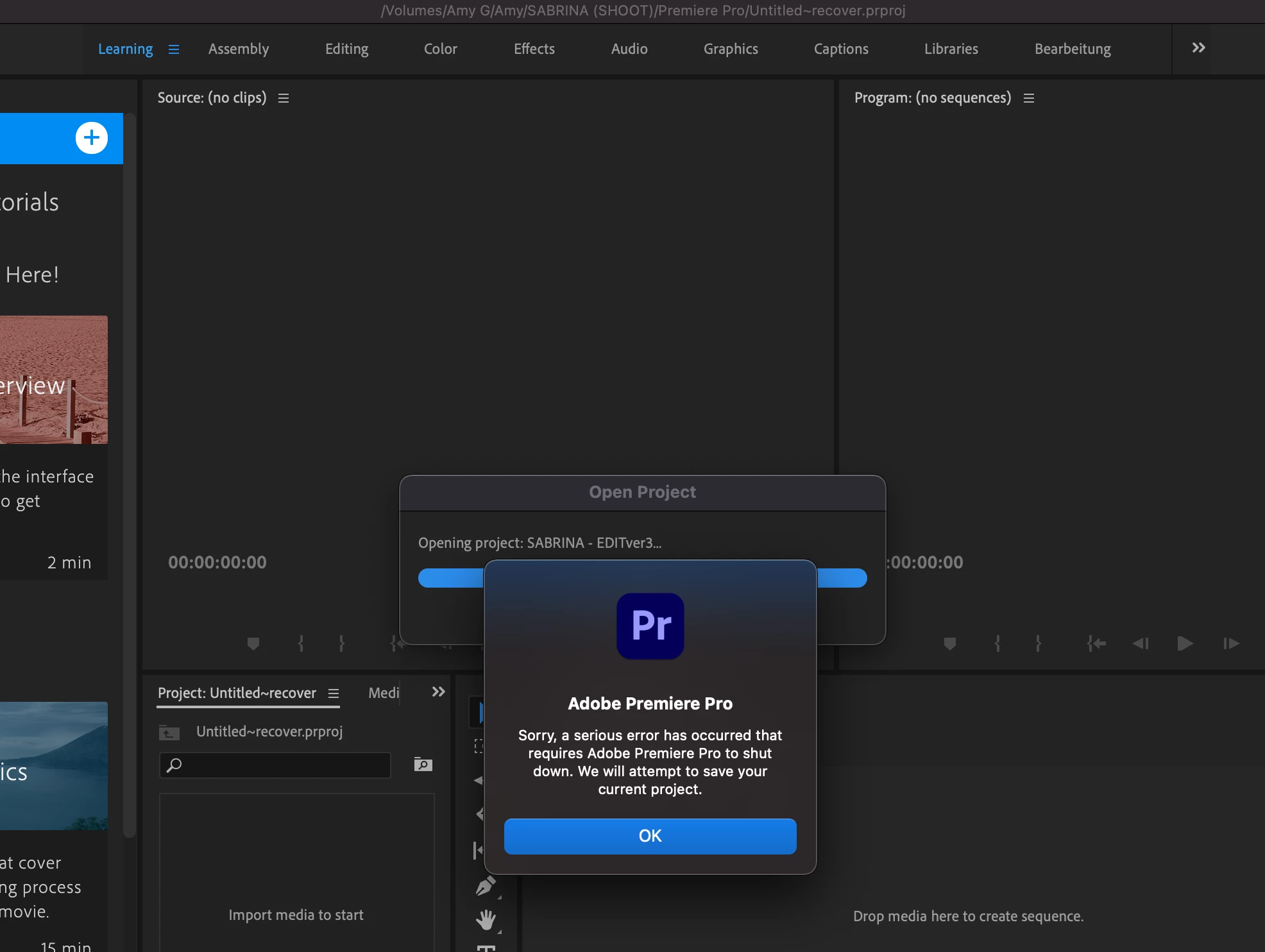Screen dimensions: 1265x952
Task: Step forward one frame in Program monitor
Action: 1230,643
